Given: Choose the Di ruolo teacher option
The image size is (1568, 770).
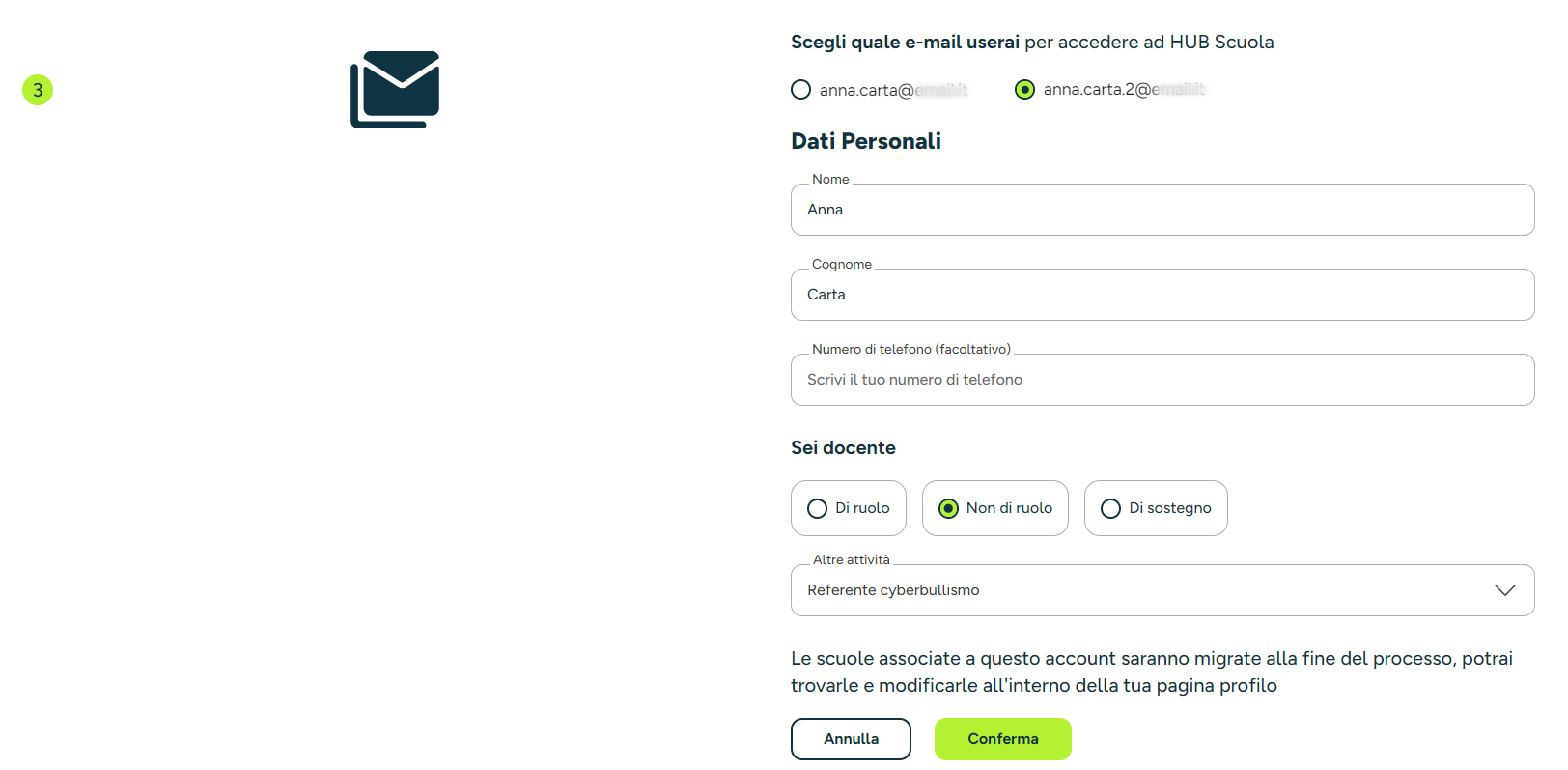Looking at the screenshot, I should pos(849,508).
